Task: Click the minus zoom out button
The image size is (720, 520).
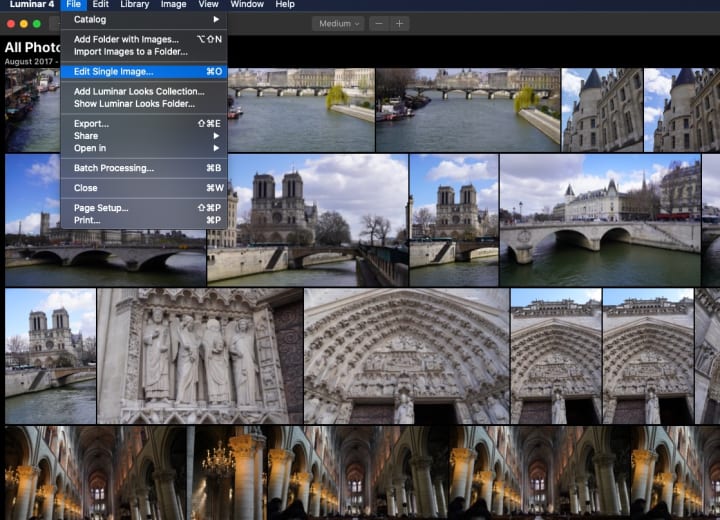Action: click(x=379, y=23)
